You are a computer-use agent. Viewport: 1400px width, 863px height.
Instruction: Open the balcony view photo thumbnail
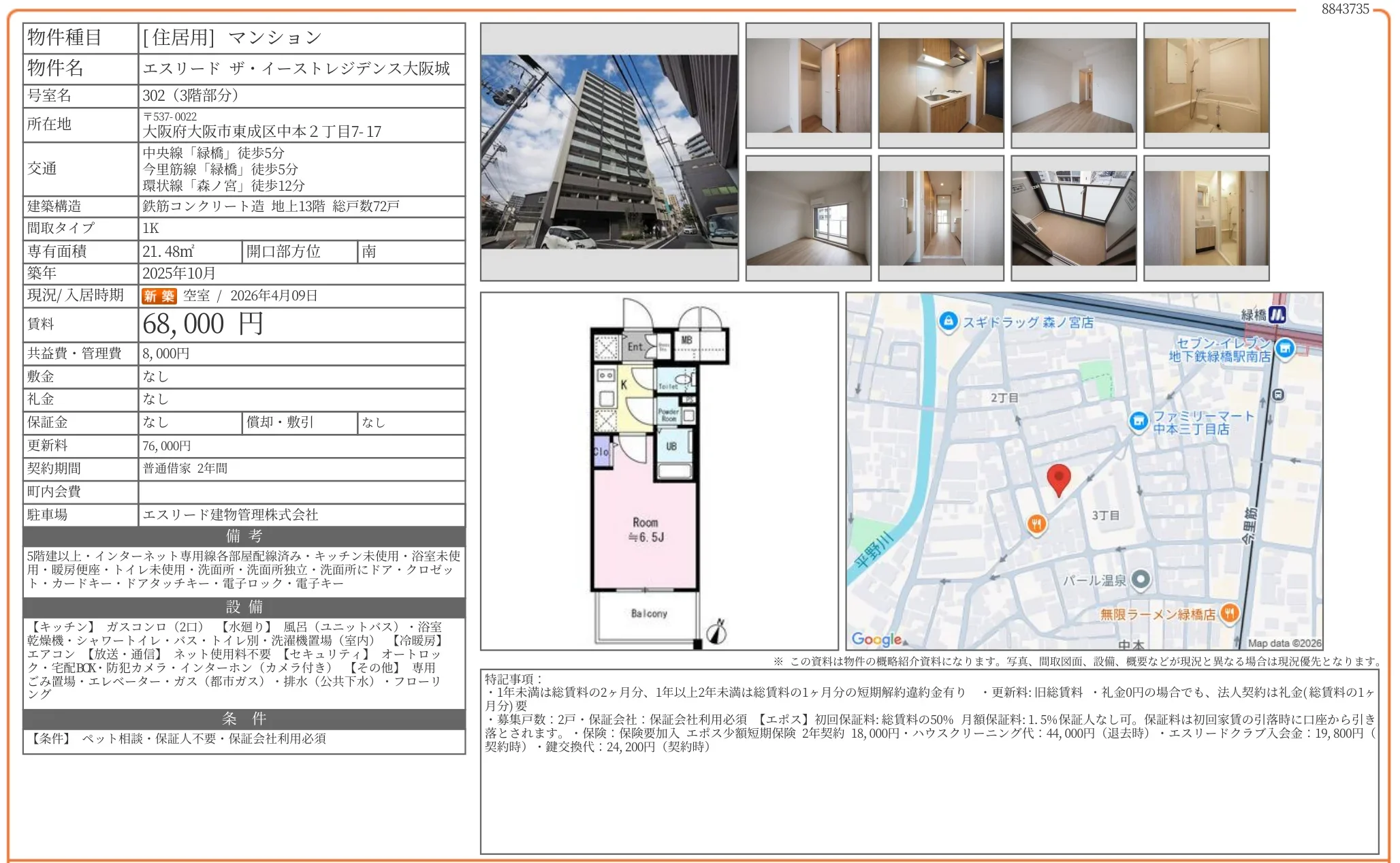1073,218
